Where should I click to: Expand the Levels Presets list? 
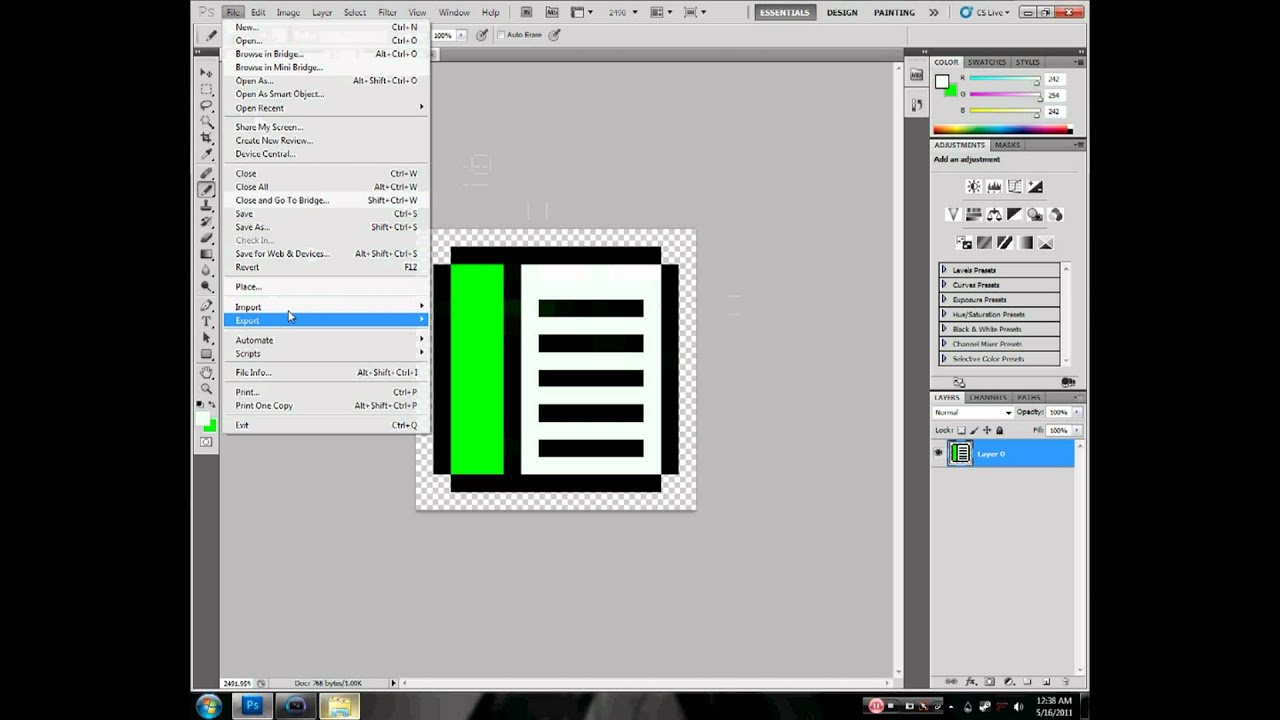point(944,270)
